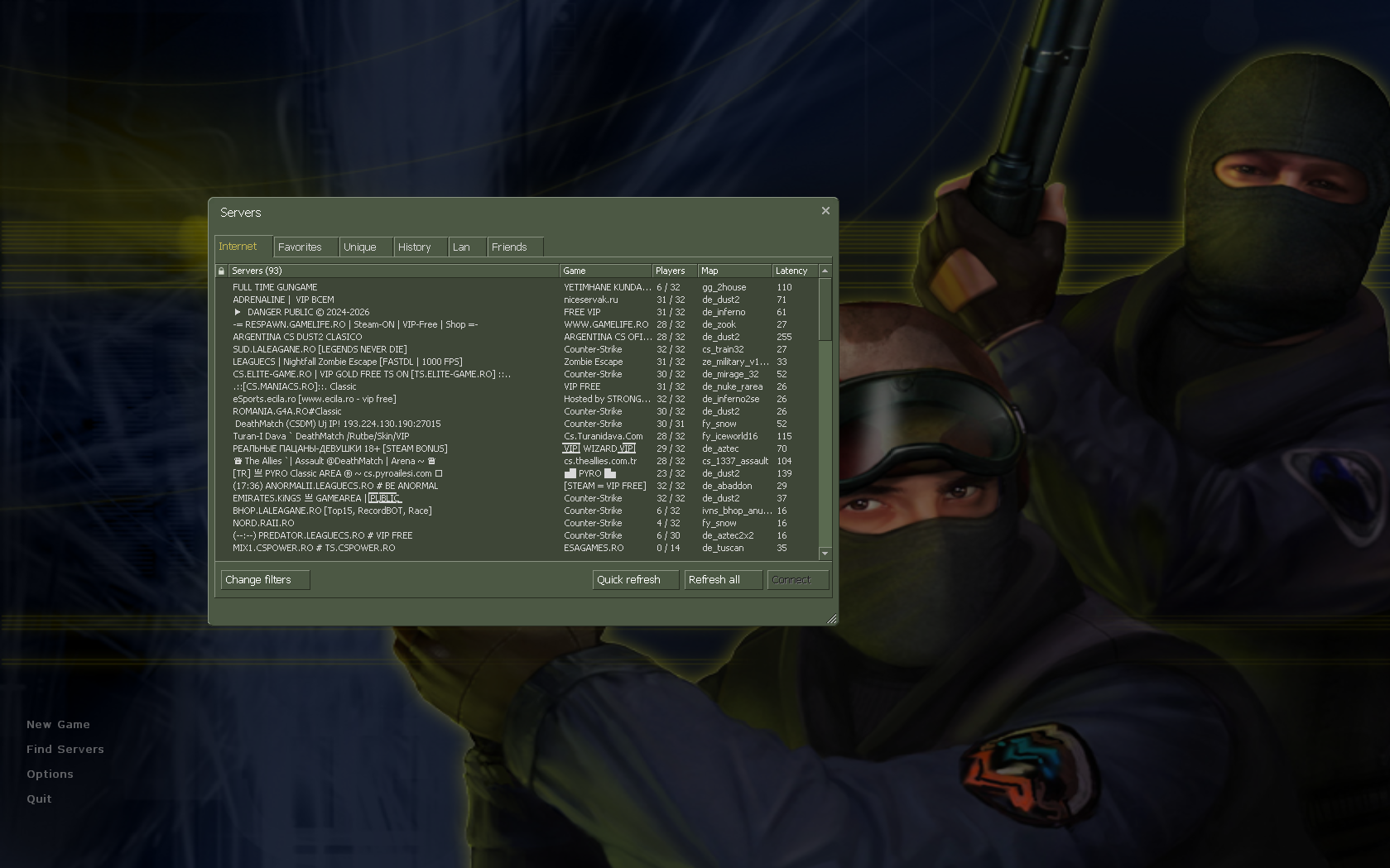Select DANGER PUBLIC © 2024-2026 server

click(x=517, y=312)
